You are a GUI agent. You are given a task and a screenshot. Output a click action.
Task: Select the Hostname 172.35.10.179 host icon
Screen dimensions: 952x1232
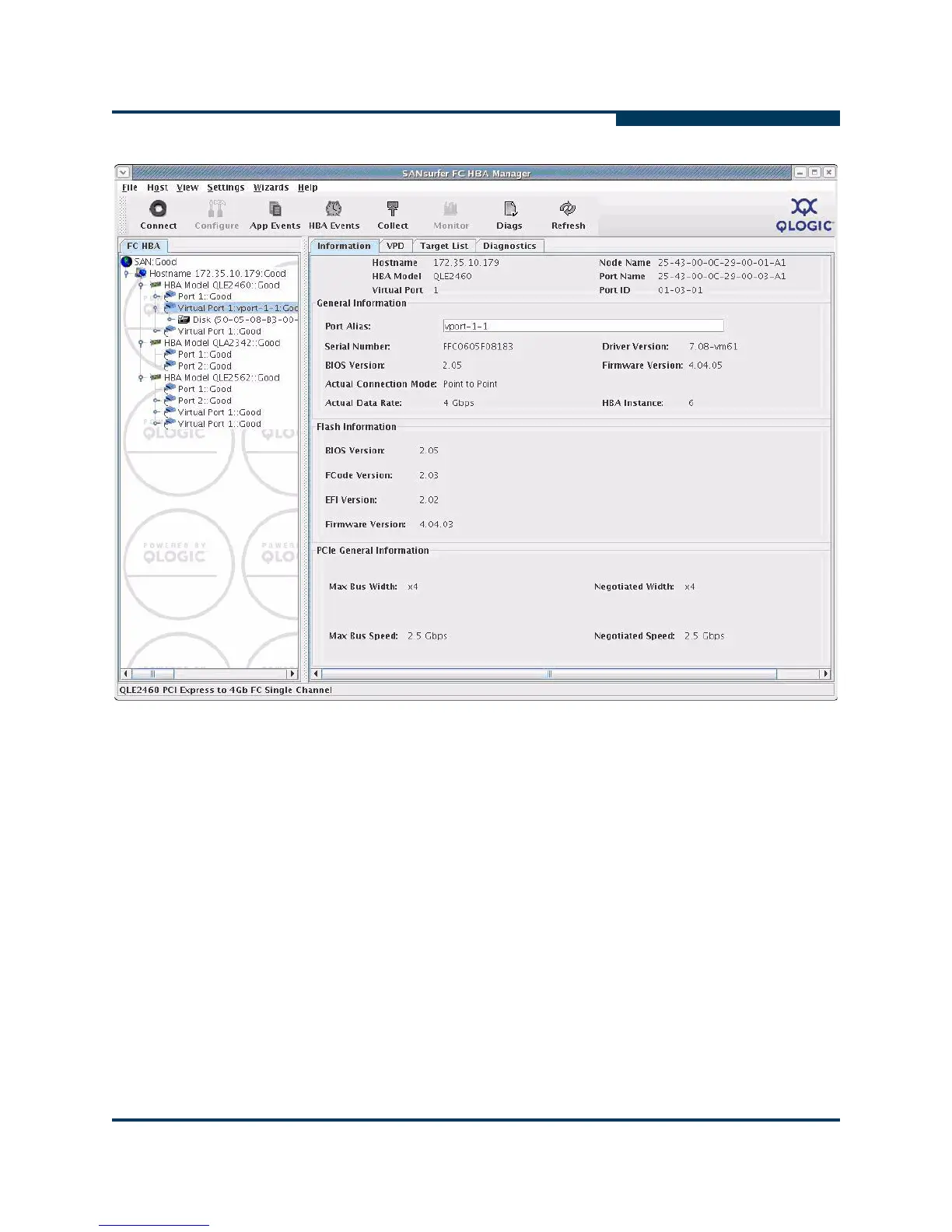(x=141, y=273)
